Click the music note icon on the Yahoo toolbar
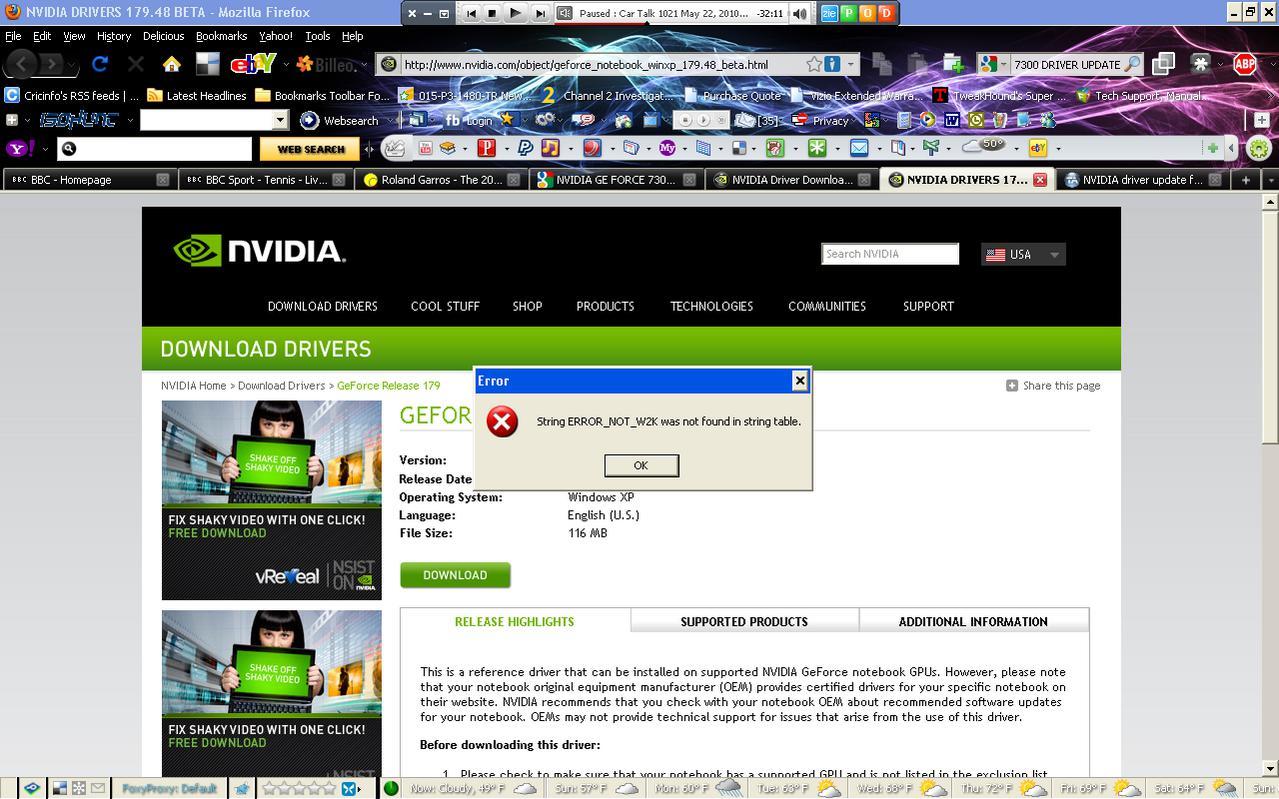This screenshot has height=799, width=1279. click(549, 148)
